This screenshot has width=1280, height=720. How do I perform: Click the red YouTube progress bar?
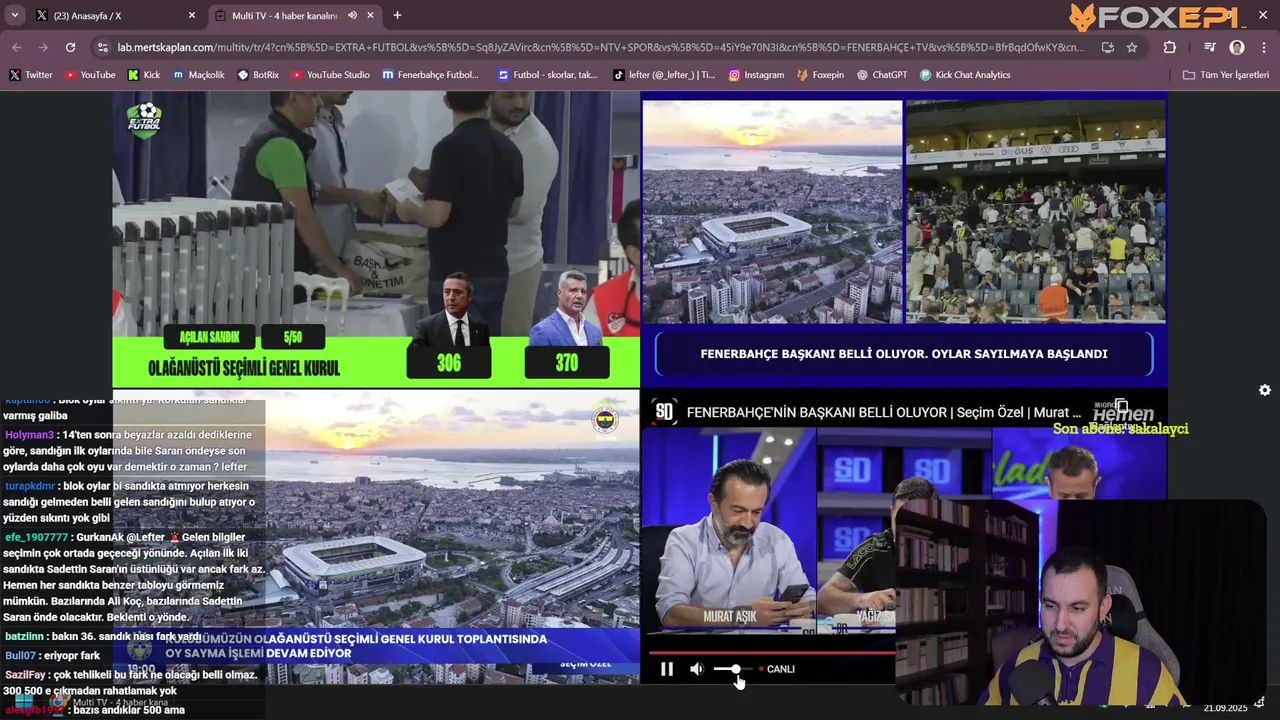(770, 652)
